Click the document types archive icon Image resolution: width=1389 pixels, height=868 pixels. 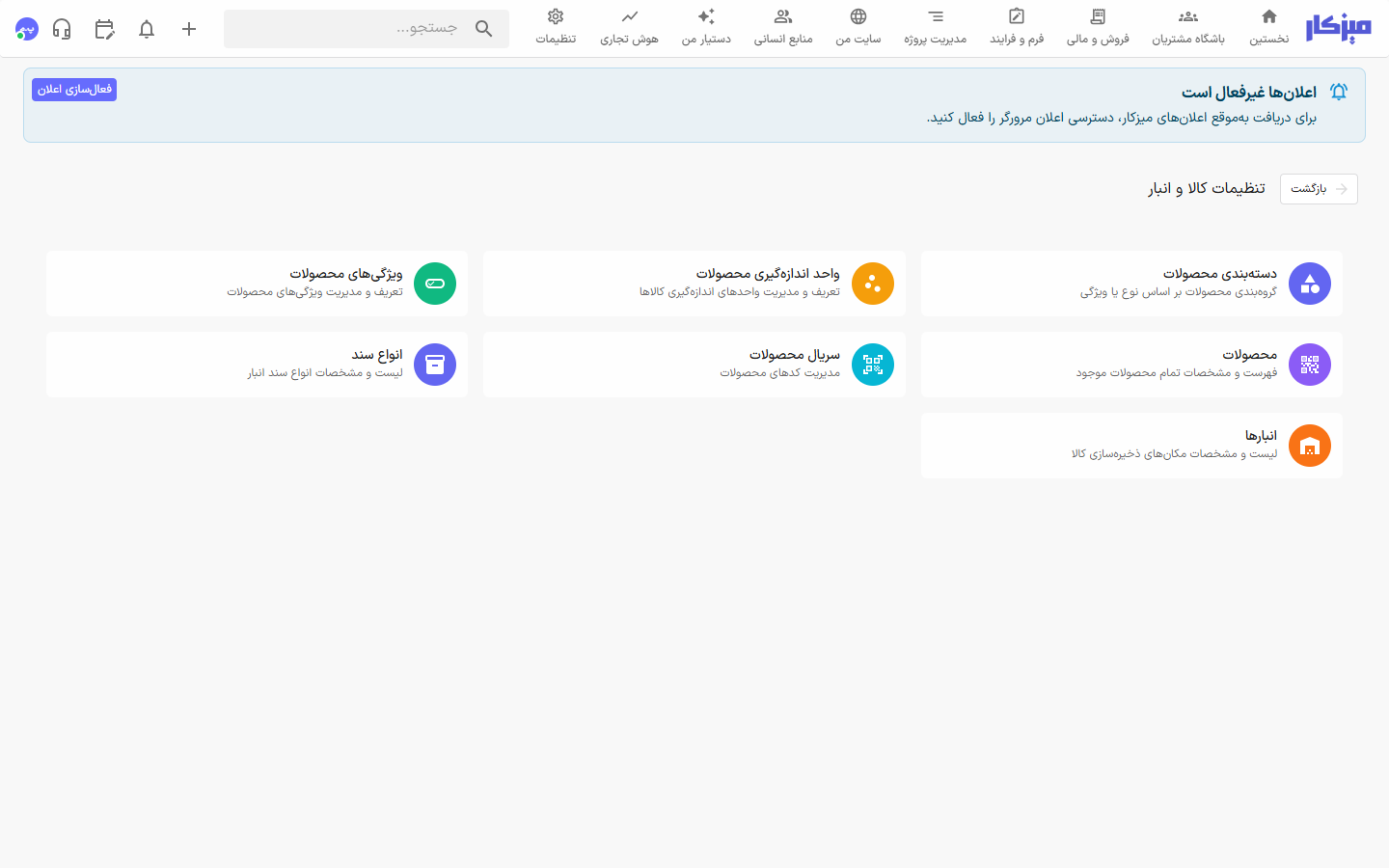(x=435, y=365)
